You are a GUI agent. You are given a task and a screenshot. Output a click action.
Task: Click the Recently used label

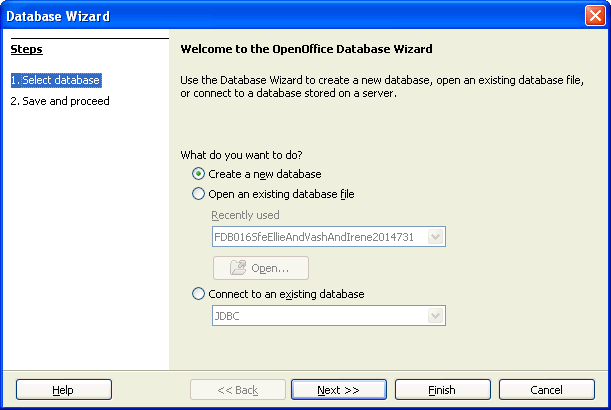(x=245, y=215)
